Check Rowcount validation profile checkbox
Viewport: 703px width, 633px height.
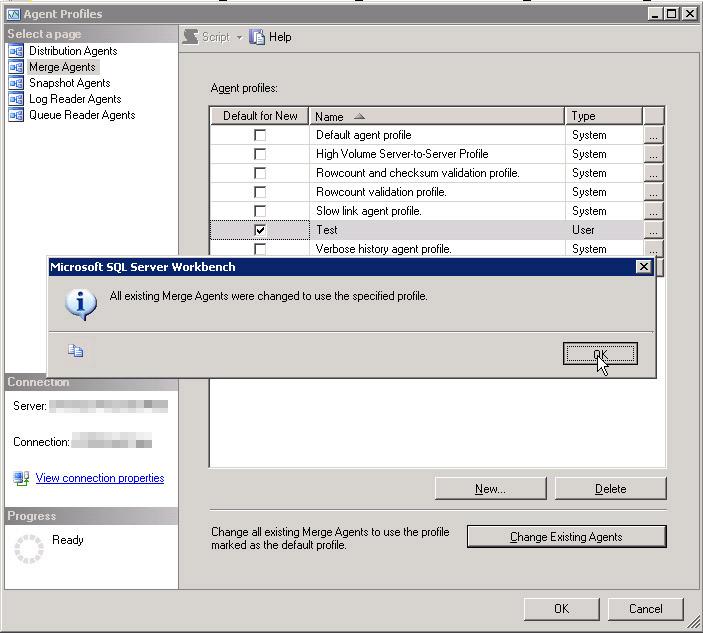260,192
